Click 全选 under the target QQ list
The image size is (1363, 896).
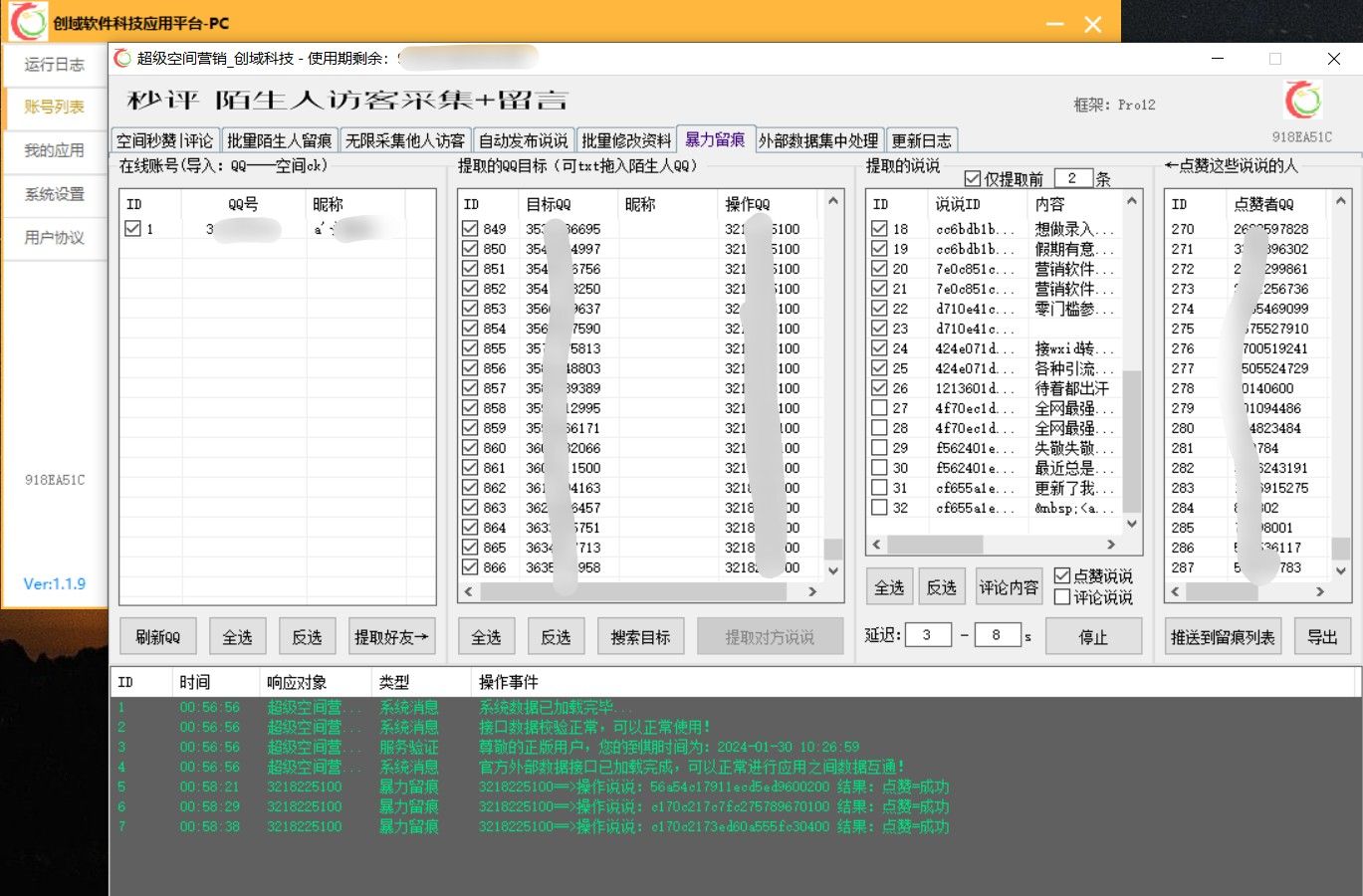point(486,637)
